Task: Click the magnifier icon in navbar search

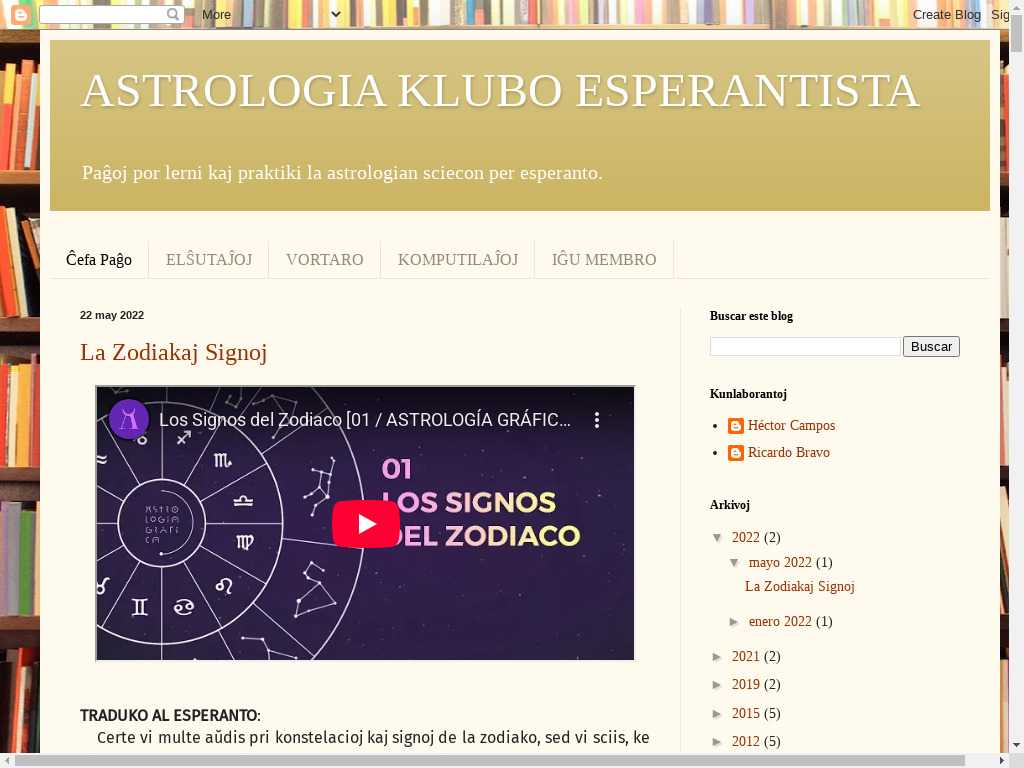Action: click(x=173, y=15)
